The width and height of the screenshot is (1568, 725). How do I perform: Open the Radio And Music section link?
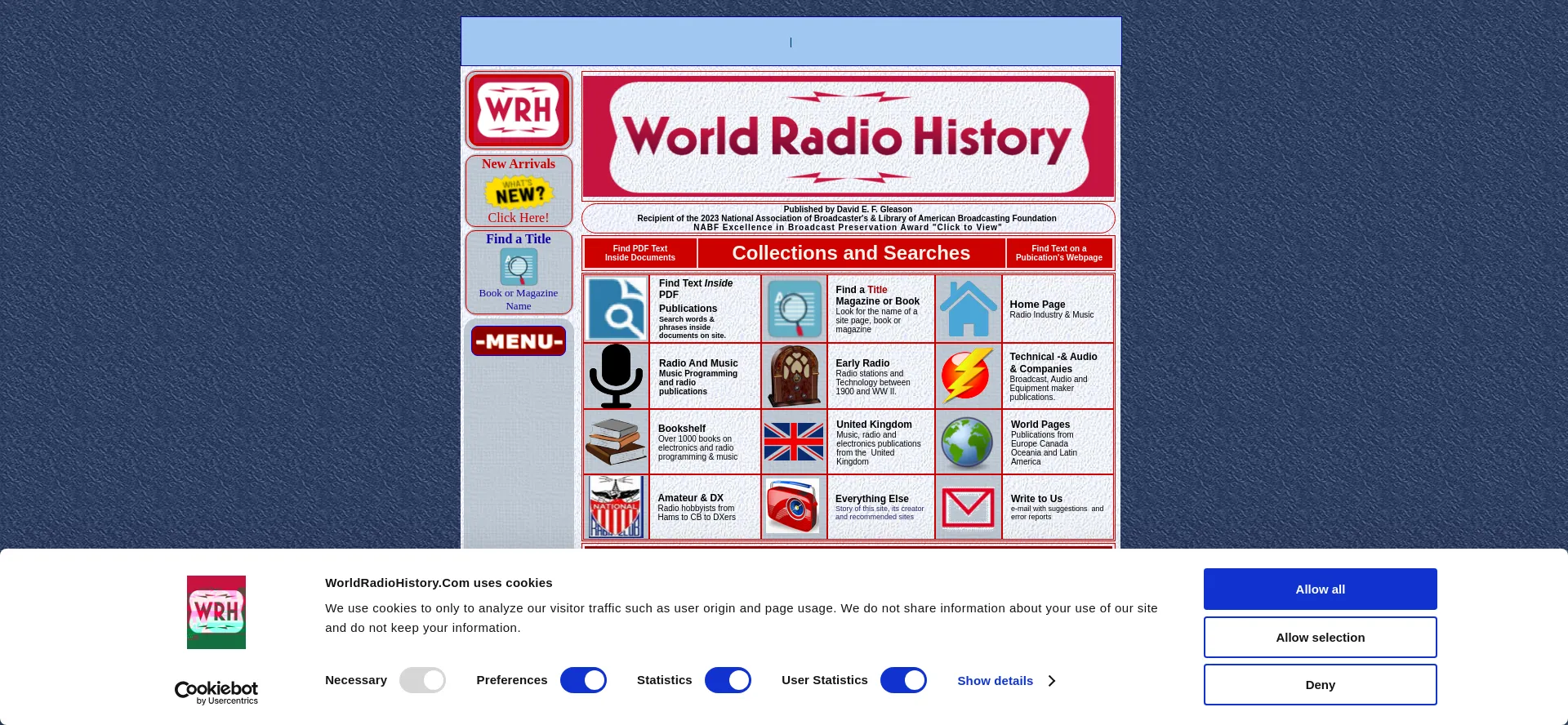(x=698, y=363)
